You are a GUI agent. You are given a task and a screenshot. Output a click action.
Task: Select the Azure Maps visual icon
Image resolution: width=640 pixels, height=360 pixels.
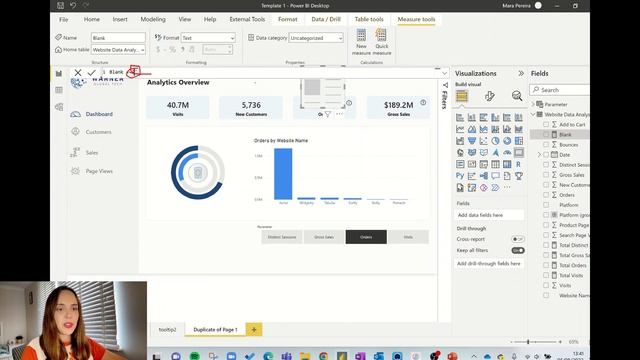(495, 153)
